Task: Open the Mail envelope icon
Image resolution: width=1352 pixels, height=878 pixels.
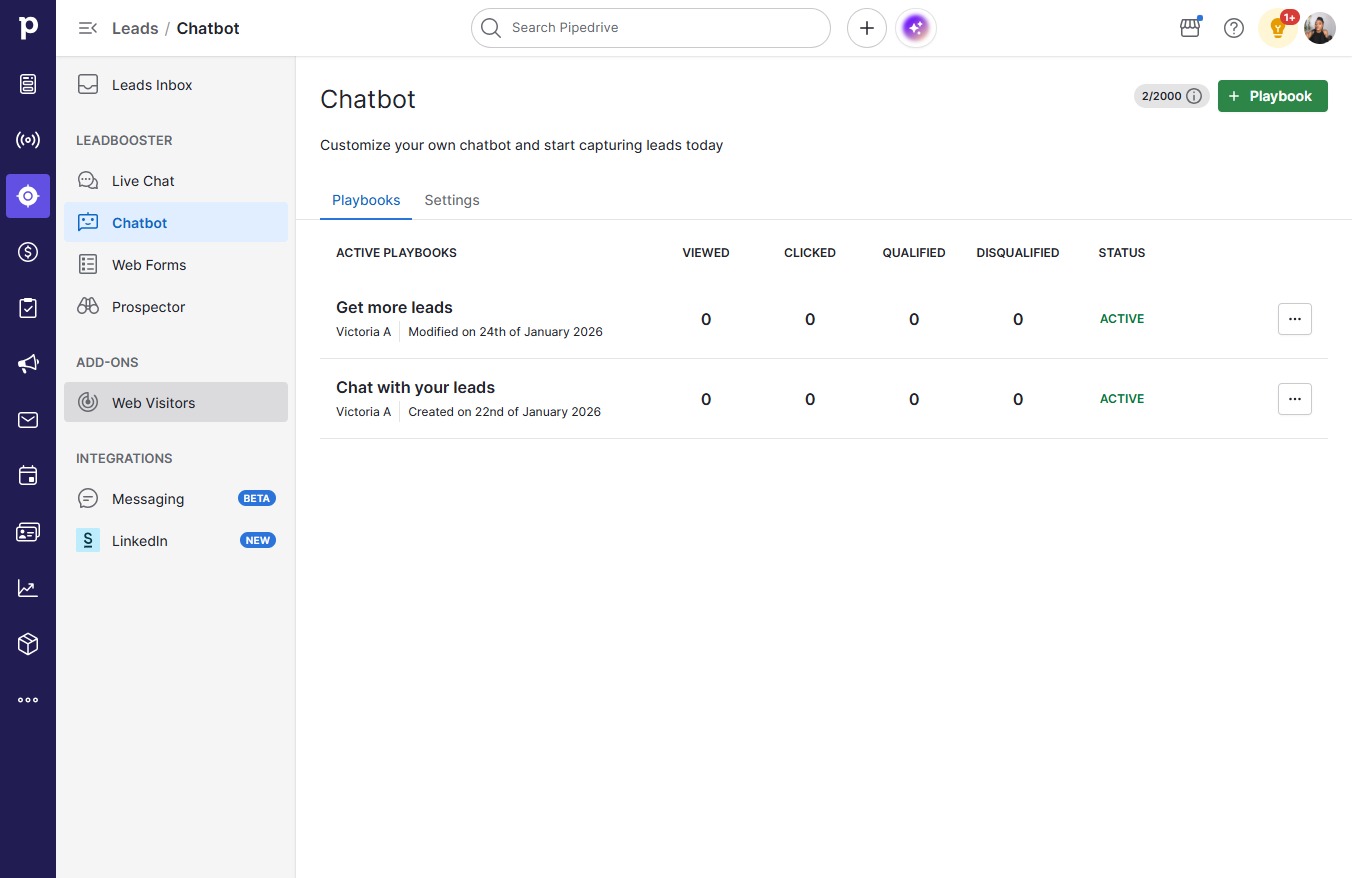Action: click(x=28, y=420)
